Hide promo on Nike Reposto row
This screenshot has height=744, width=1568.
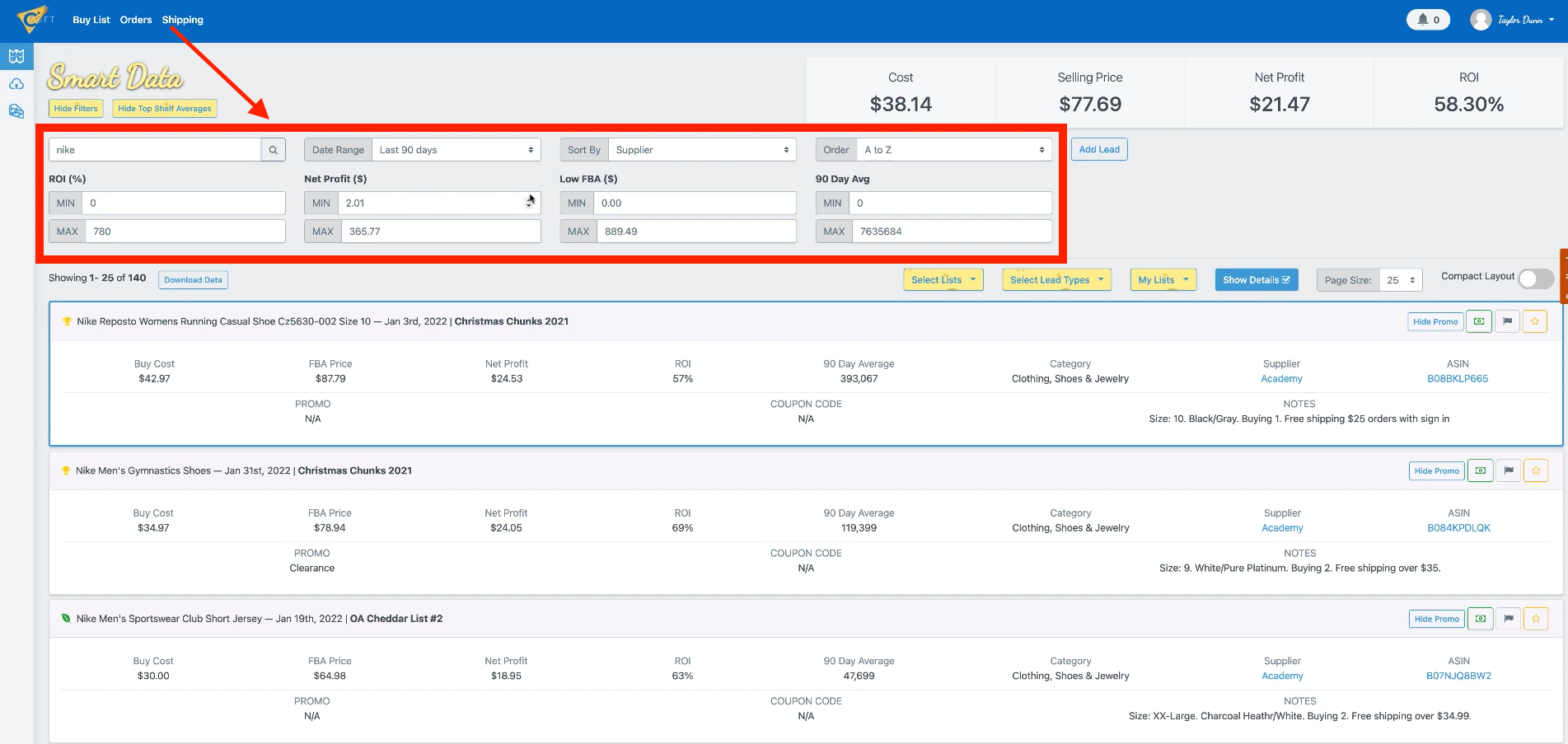pyautogui.click(x=1435, y=322)
